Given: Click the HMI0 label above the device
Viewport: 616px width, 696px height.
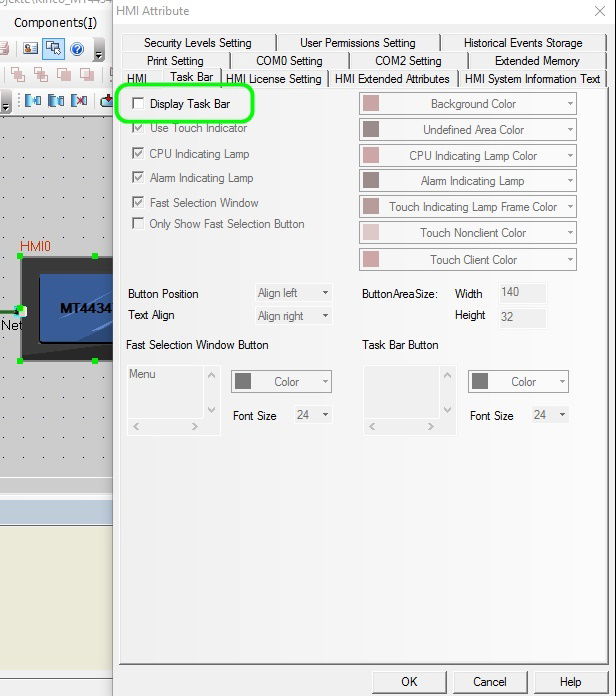Looking at the screenshot, I should tap(36, 246).
